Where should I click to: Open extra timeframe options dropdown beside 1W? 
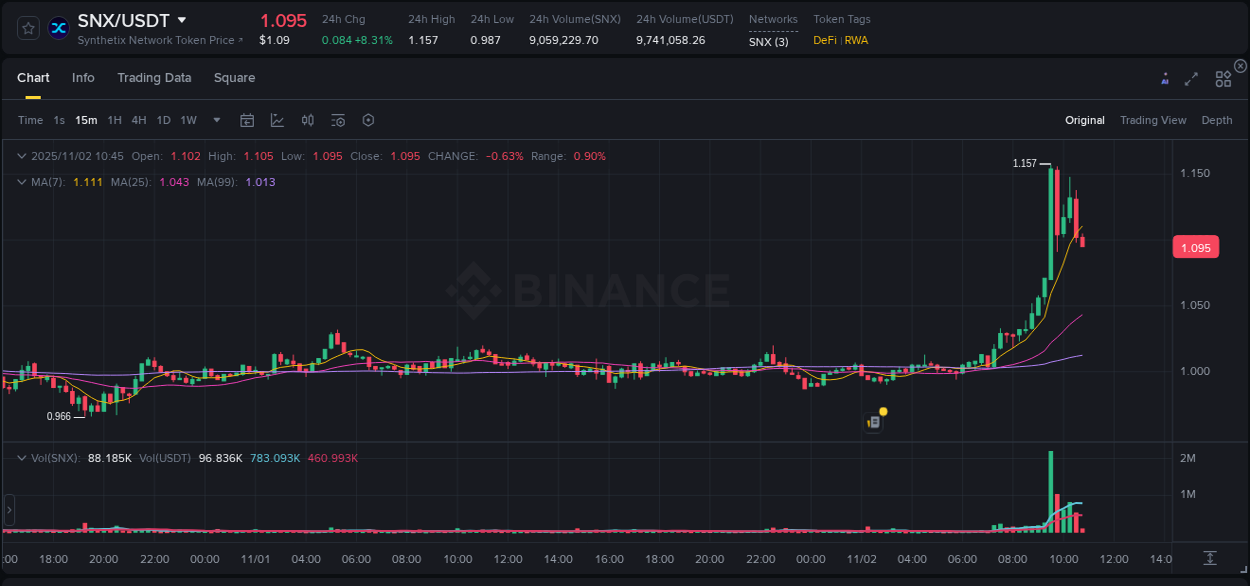215,120
